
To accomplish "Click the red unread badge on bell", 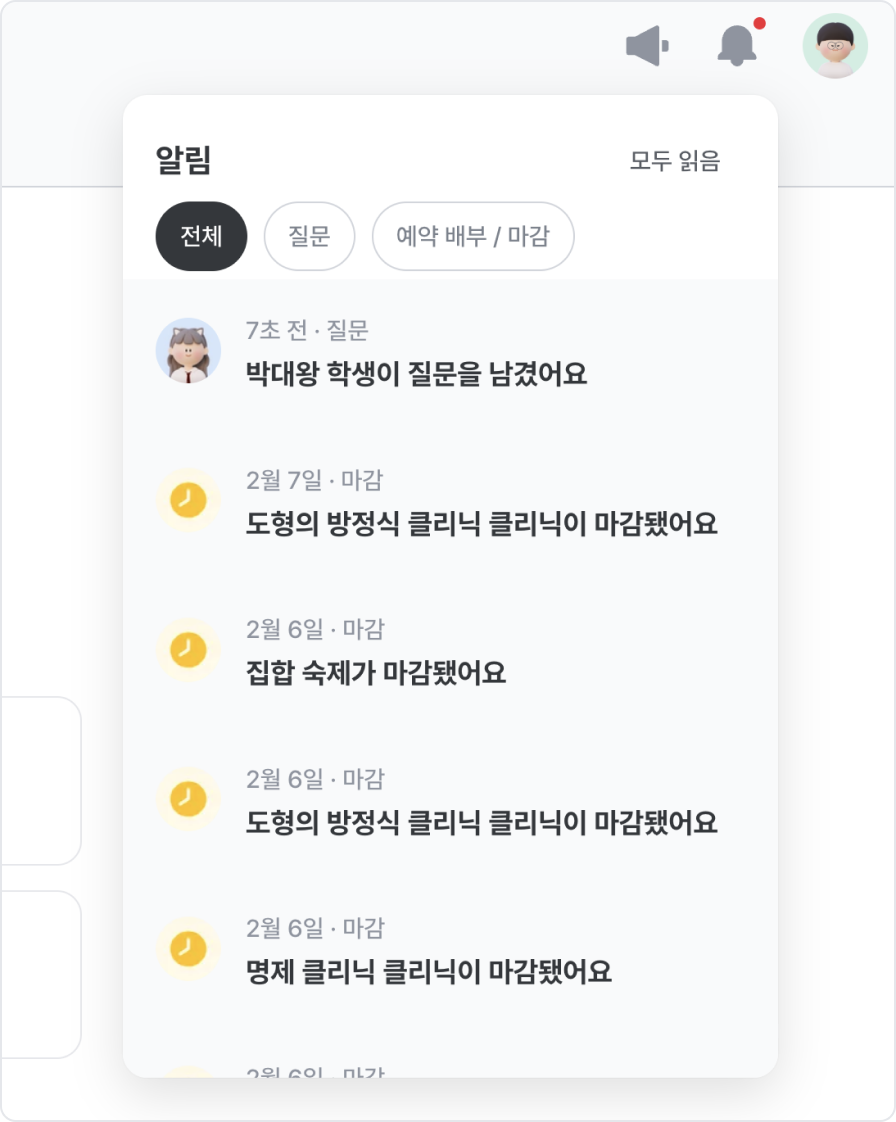I will (760, 23).
